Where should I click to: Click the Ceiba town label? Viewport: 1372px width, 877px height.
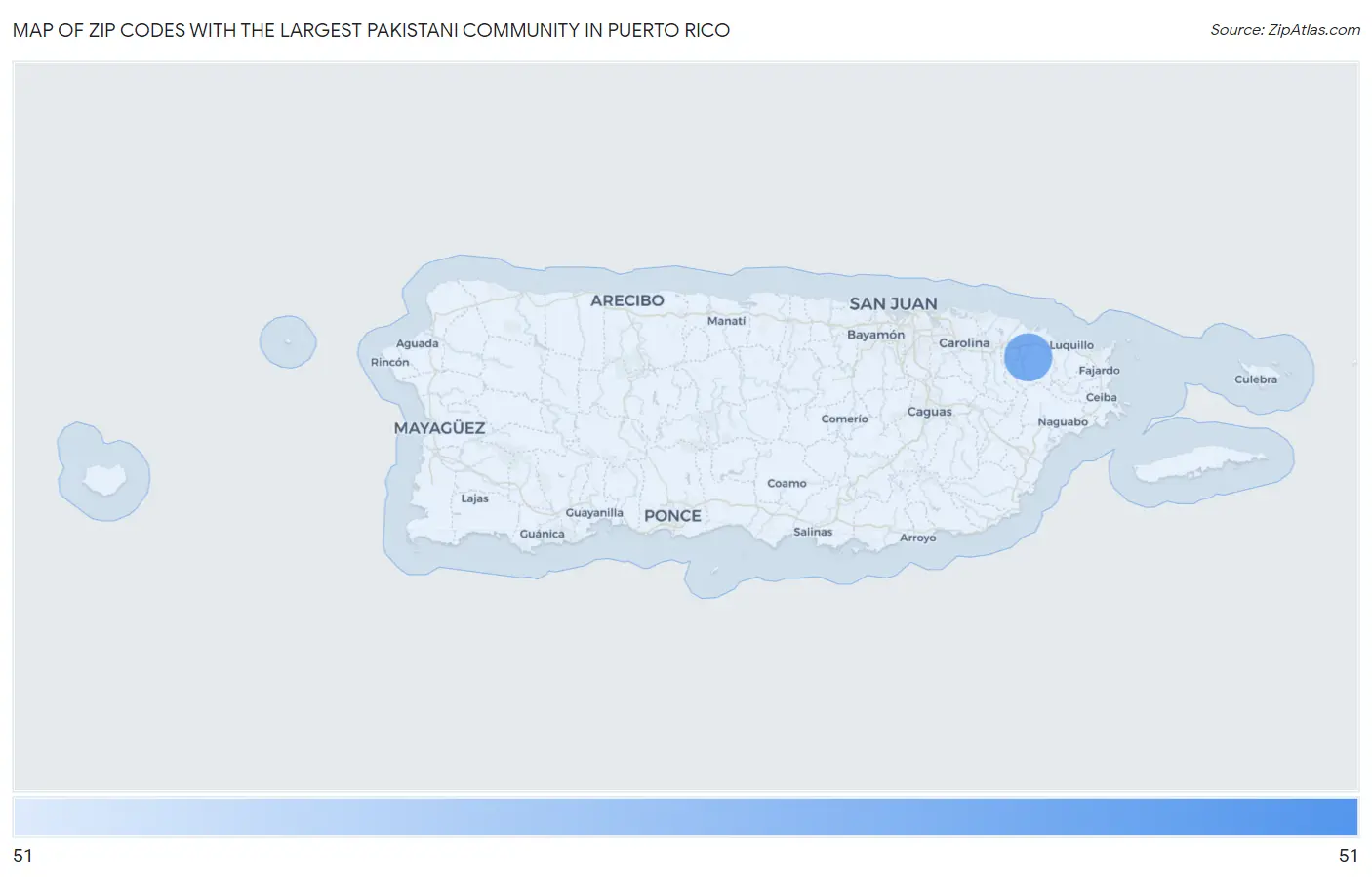[1101, 398]
